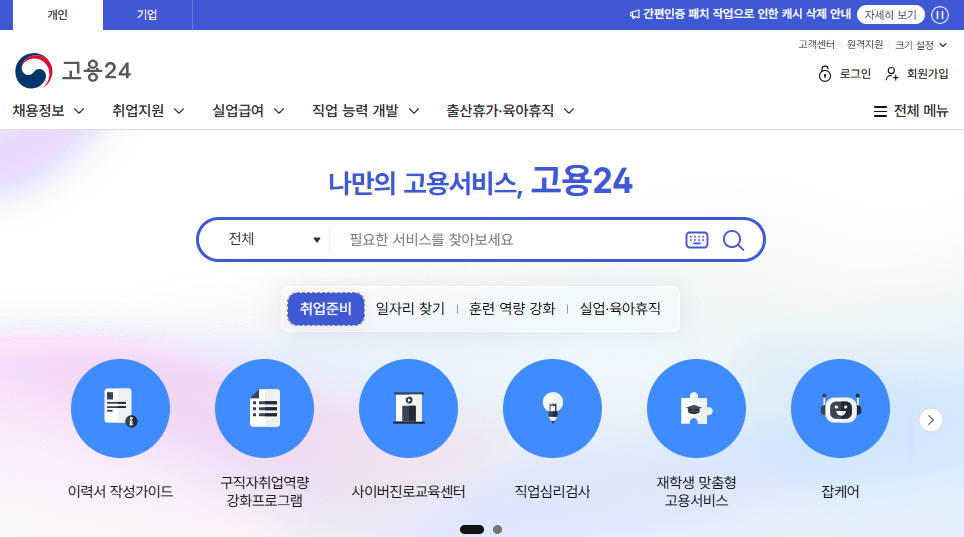Click the 재학생 맞춤형 고용서비스 label

point(696,491)
